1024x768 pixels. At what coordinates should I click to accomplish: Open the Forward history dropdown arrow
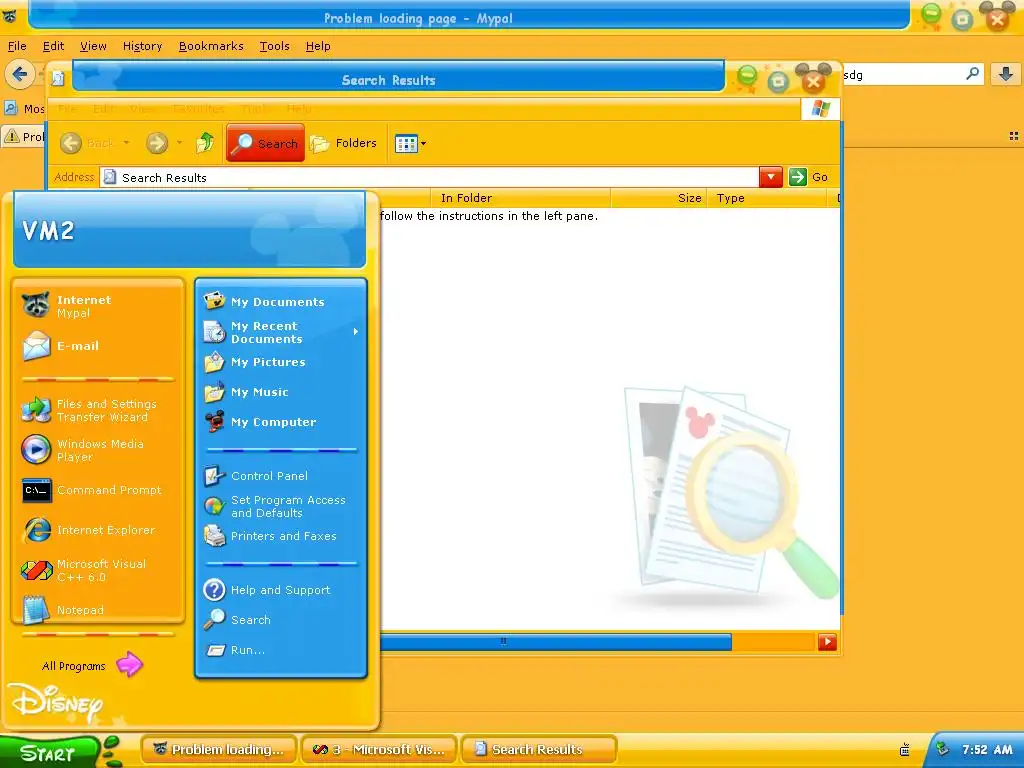point(179,142)
